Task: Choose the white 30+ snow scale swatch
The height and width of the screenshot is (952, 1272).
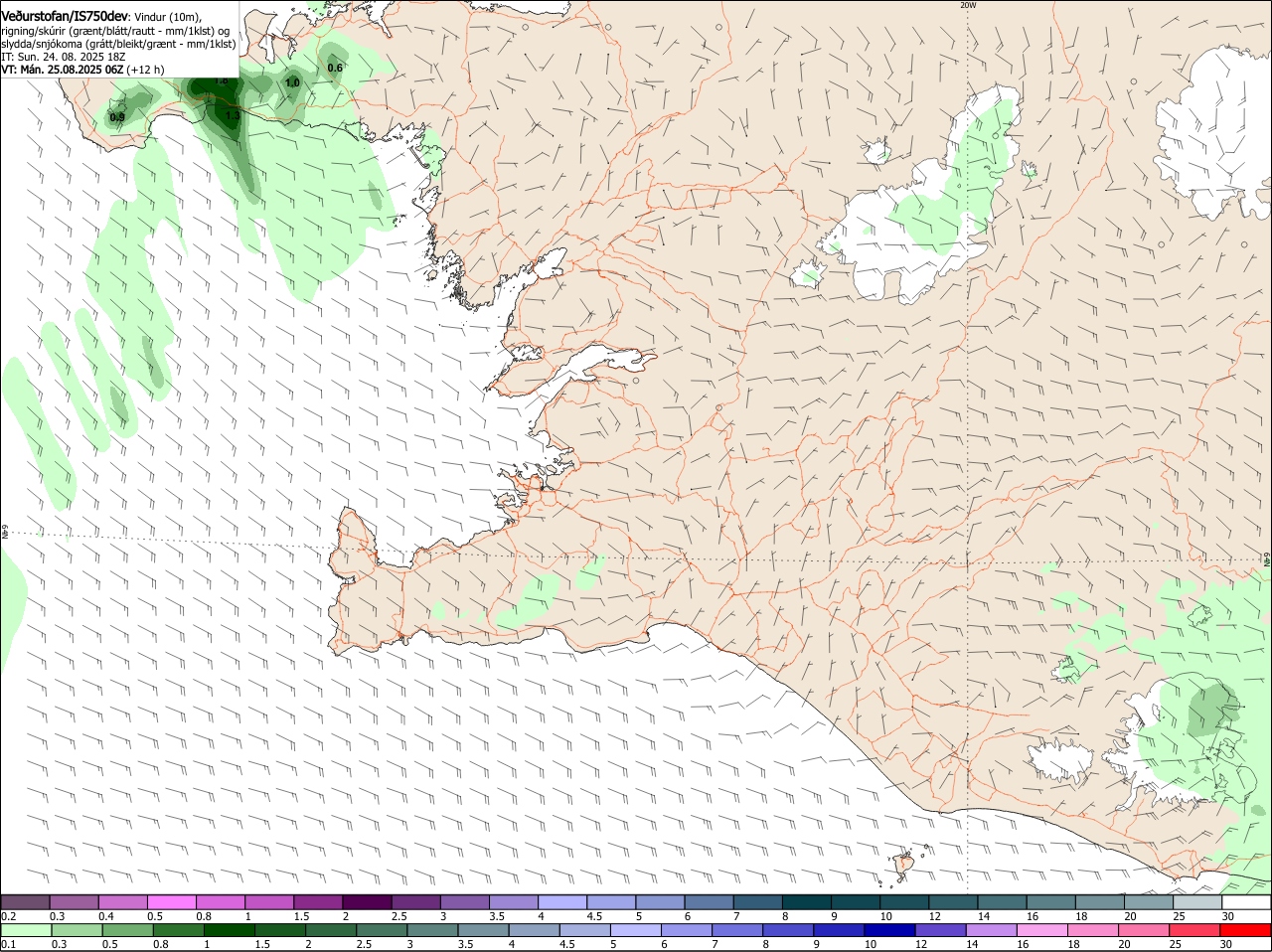Action: [x=1246, y=902]
